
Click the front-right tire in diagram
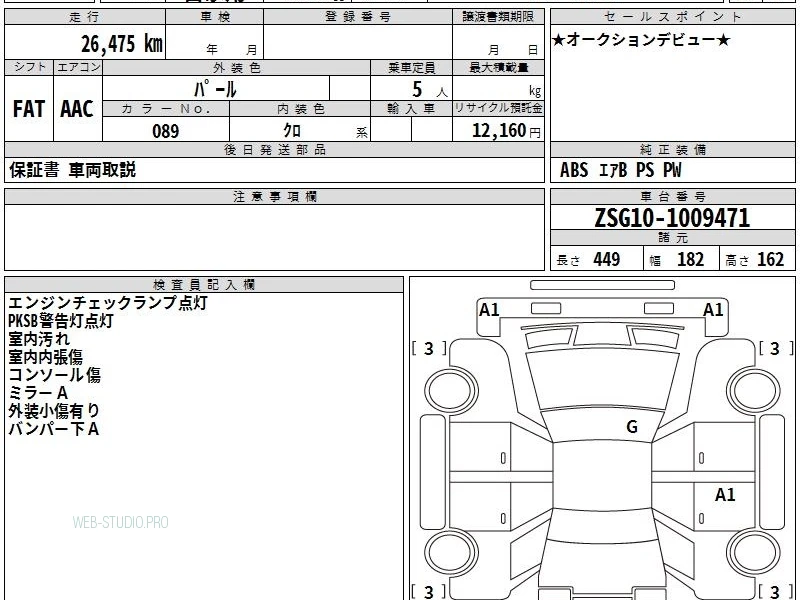(754, 390)
